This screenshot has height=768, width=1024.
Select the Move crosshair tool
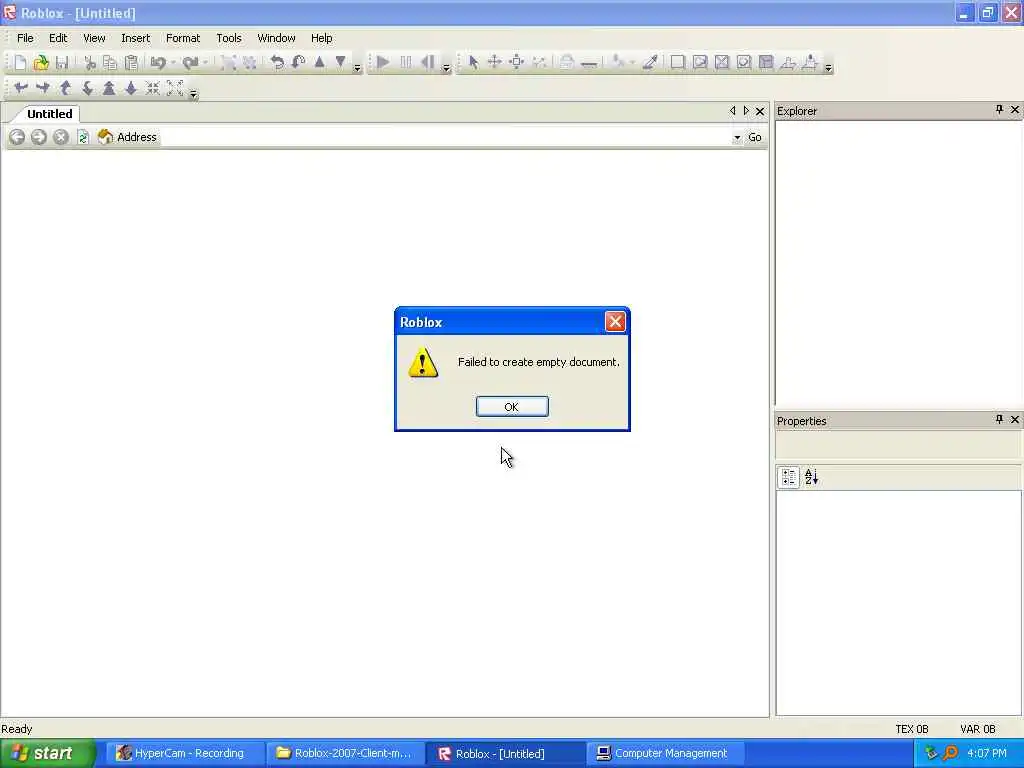tap(495, 62)
